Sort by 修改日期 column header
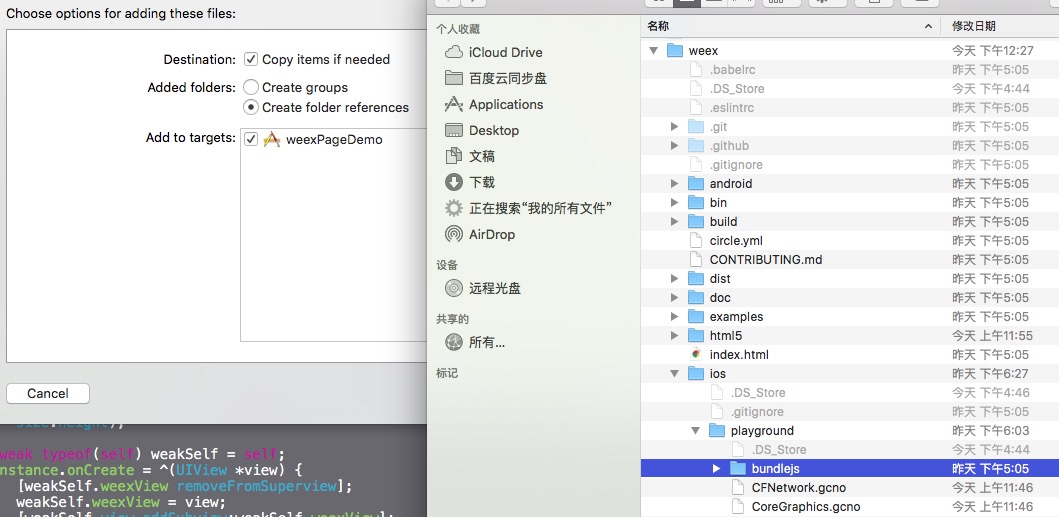This screenshot has width=1059, height=517. click(1000, 26)
